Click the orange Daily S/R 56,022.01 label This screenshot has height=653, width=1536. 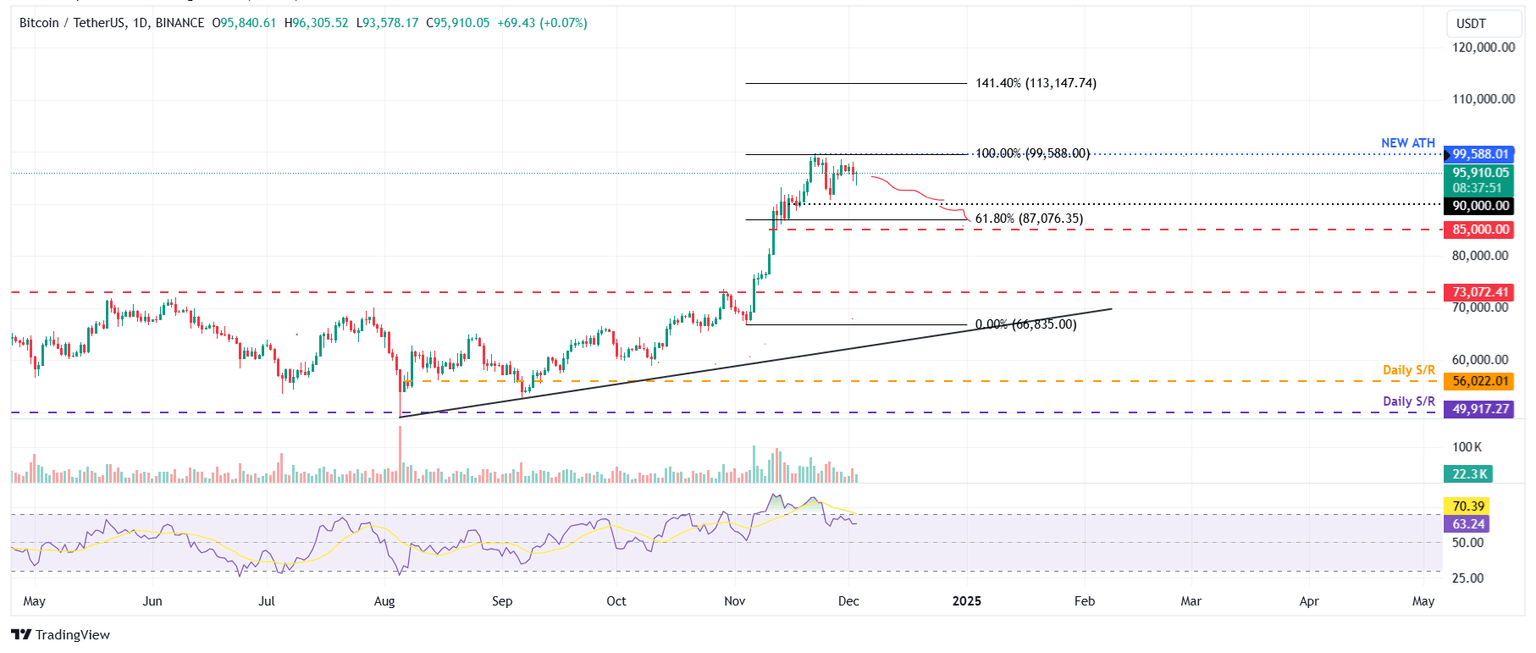click(1479, 381)
